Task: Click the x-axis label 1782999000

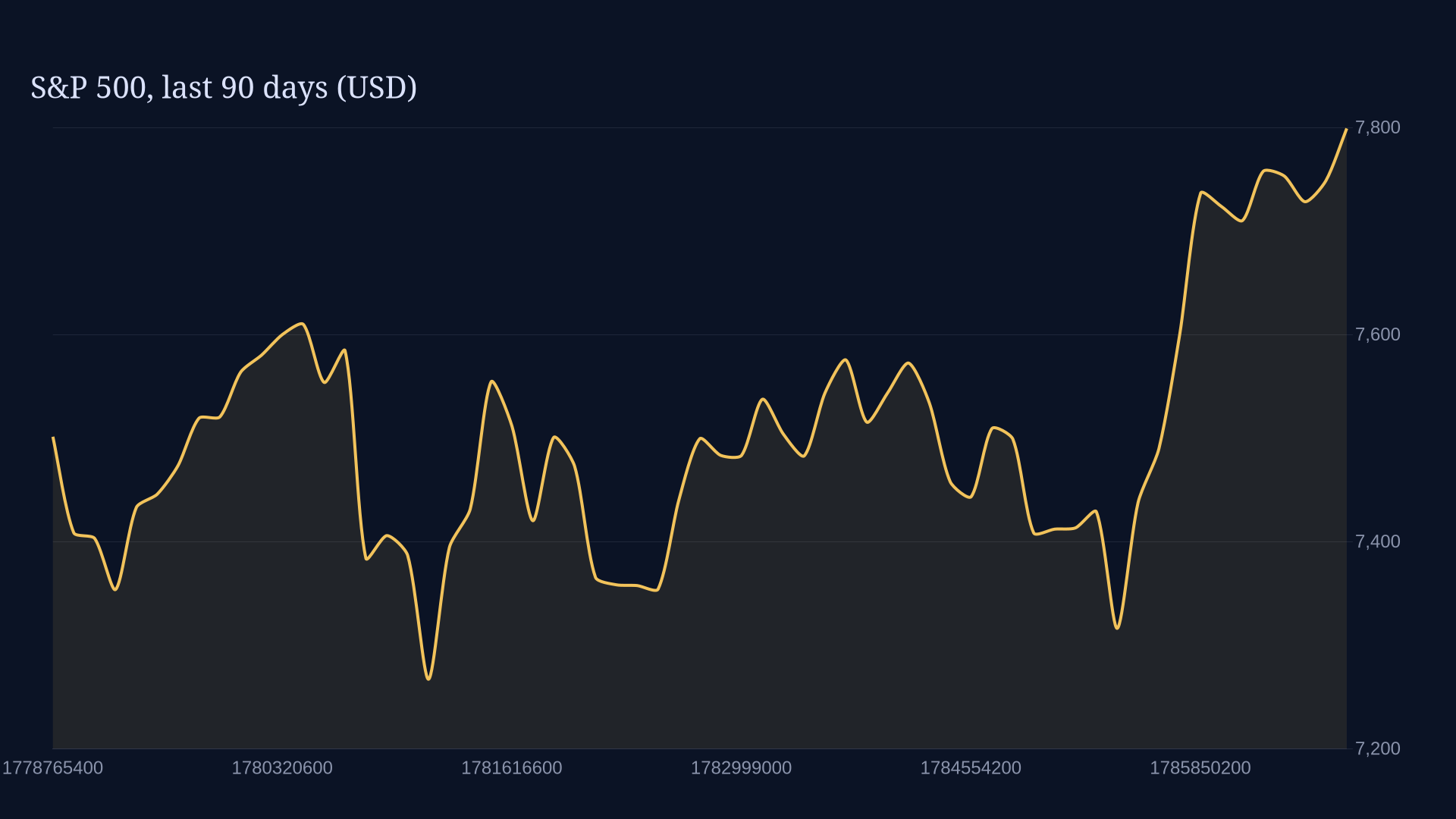Action: (x=741, y=768)
